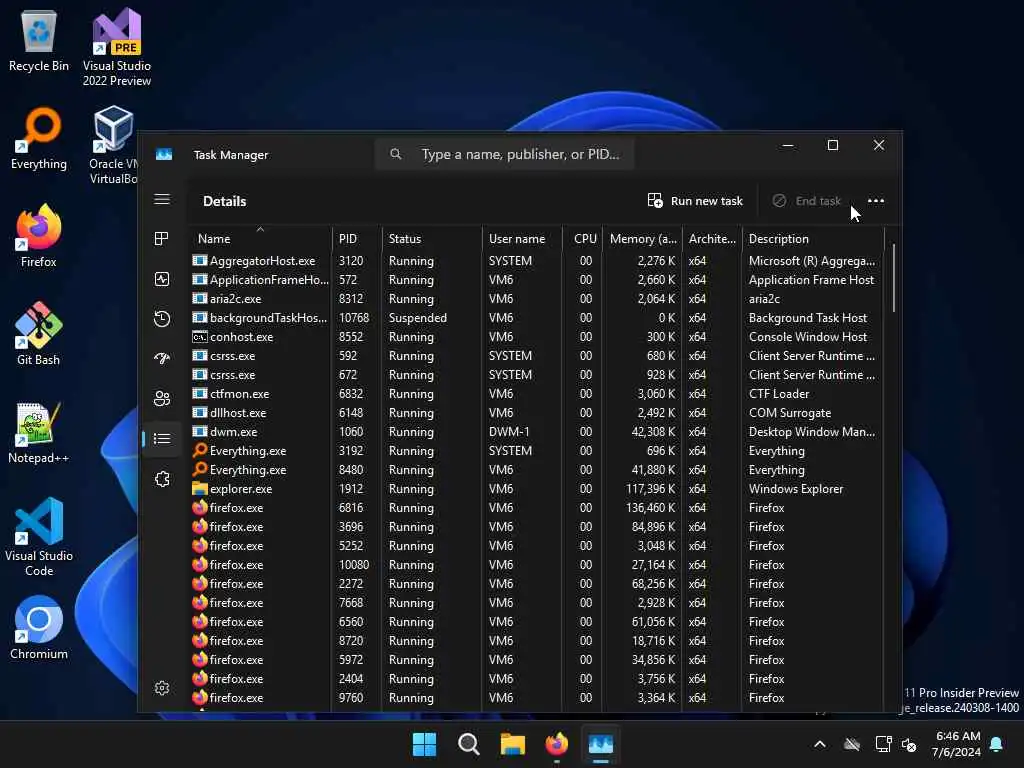Click the Chromium desktop icon
Image resolution: width=1024 pixels, height=768 pixels.
point(39,628)
